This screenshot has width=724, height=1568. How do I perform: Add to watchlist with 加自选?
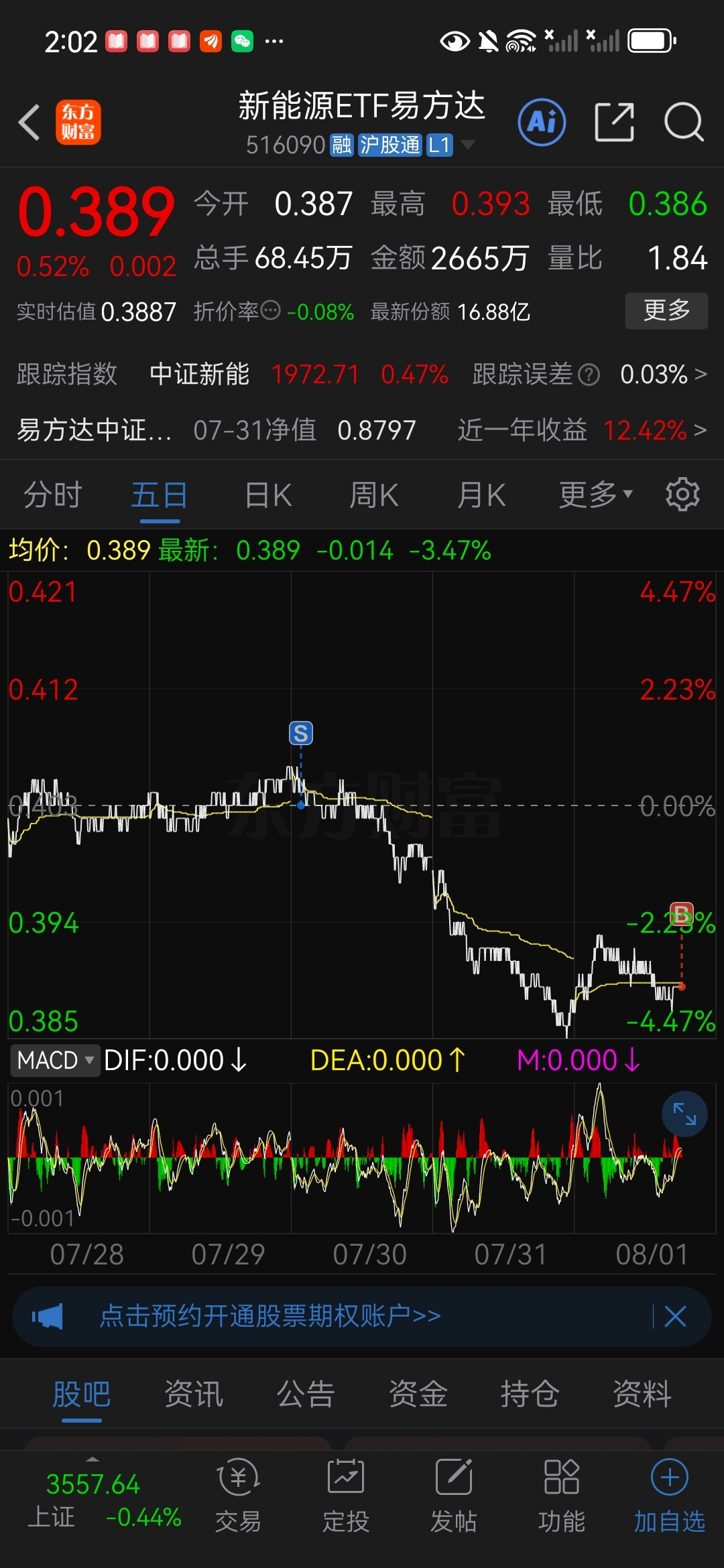click(x=670, y=1496)
